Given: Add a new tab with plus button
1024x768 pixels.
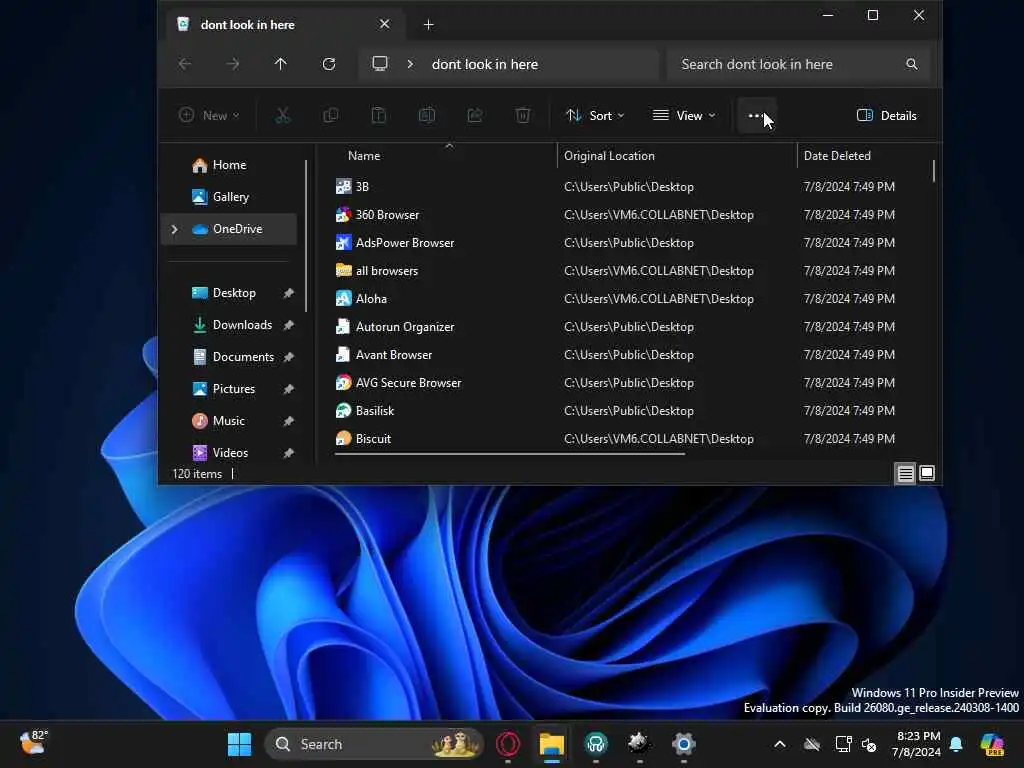Looking at the screenshot, I should [x=428, y=25].
